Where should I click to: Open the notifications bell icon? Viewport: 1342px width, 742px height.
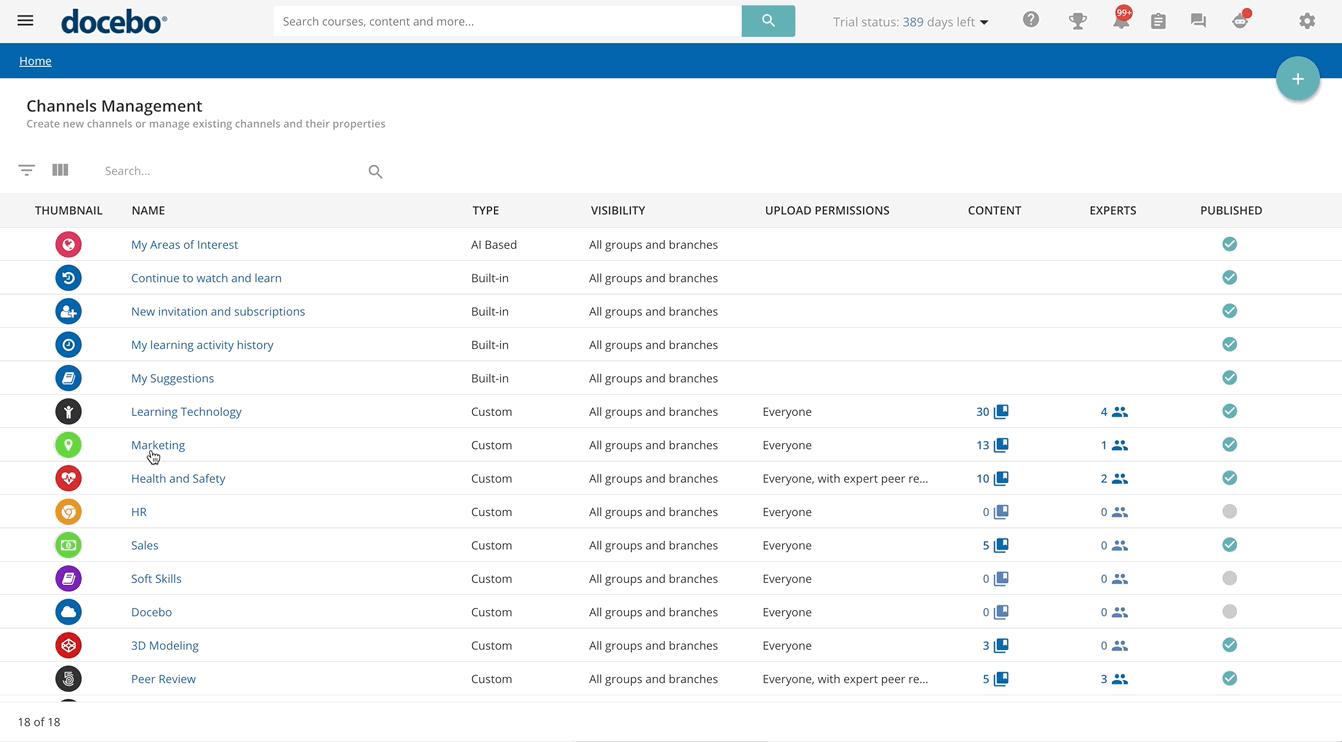click(x=1120, y=21)
